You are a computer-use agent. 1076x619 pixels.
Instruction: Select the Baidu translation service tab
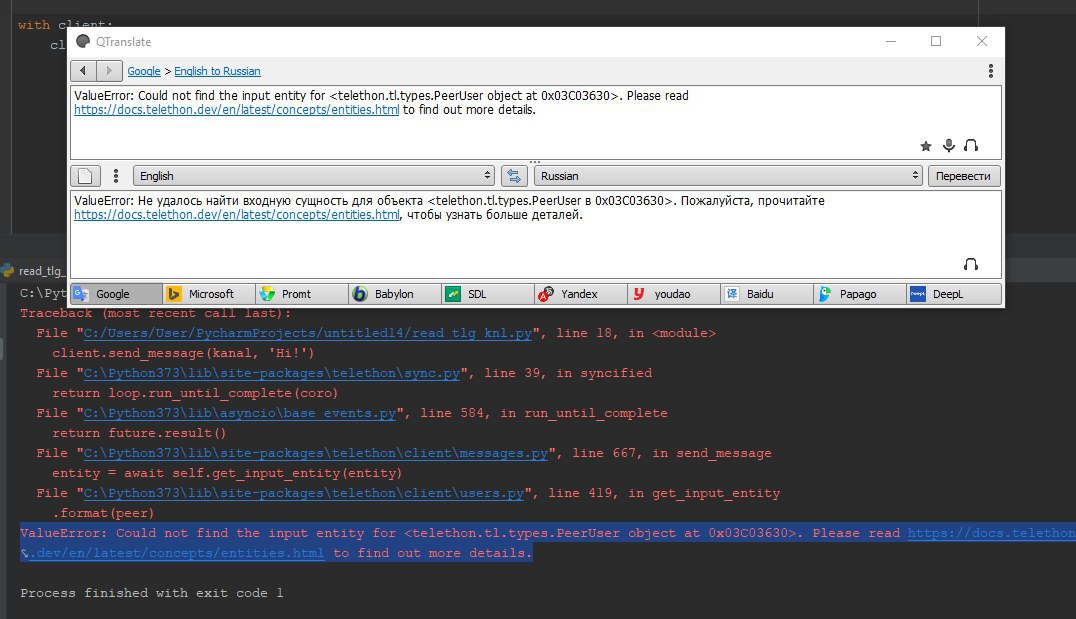(x=767, y=294)
